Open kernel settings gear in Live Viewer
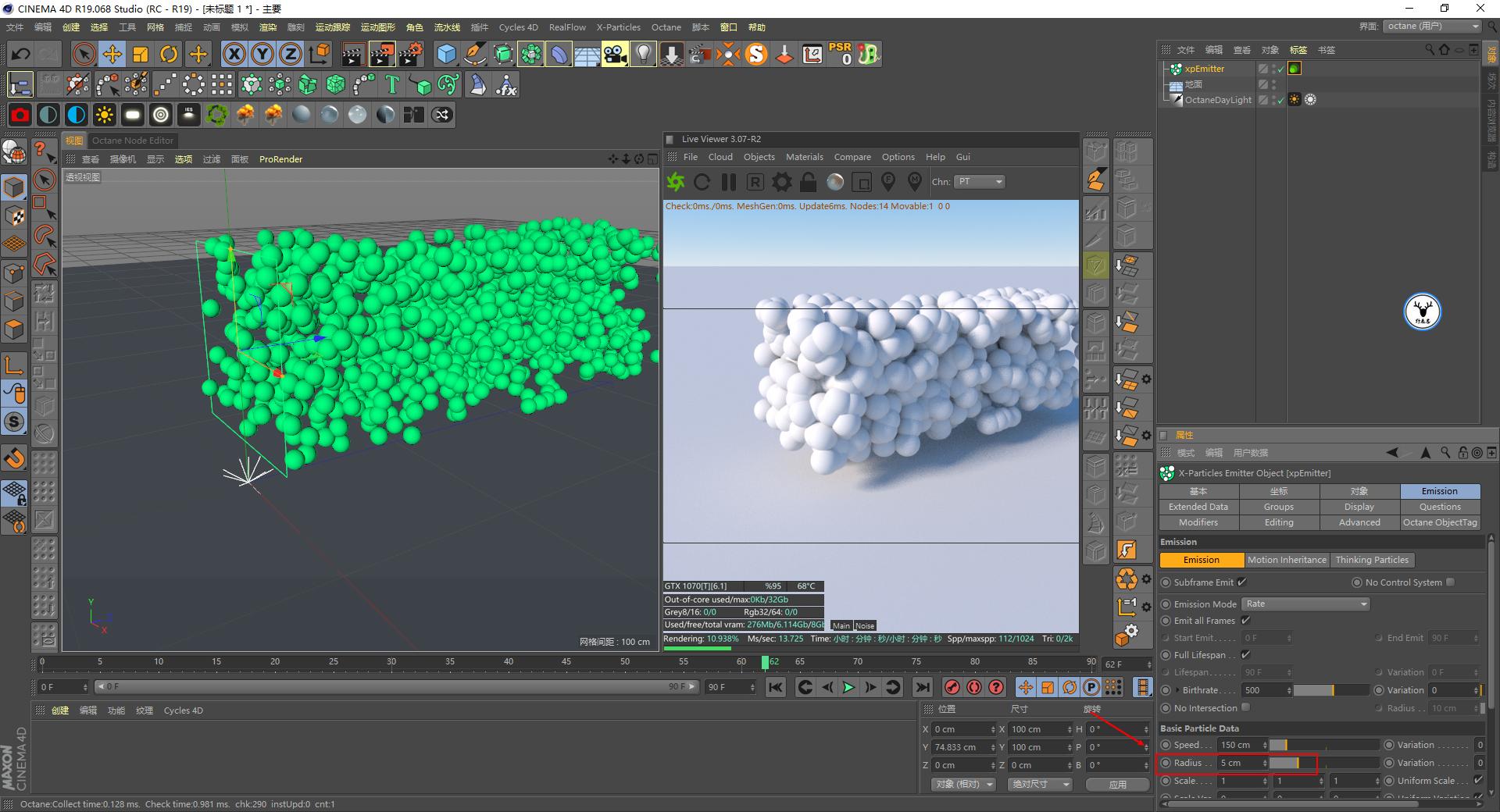 click(781, 182)
